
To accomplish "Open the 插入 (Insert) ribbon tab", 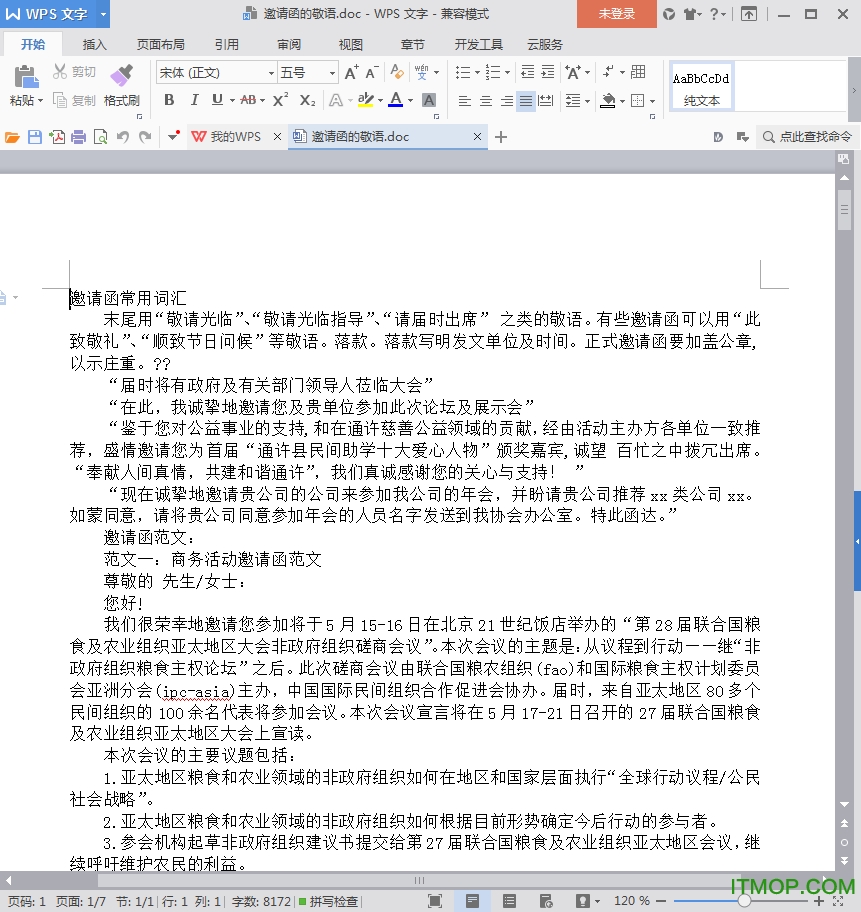I will (x=95, y=44).
